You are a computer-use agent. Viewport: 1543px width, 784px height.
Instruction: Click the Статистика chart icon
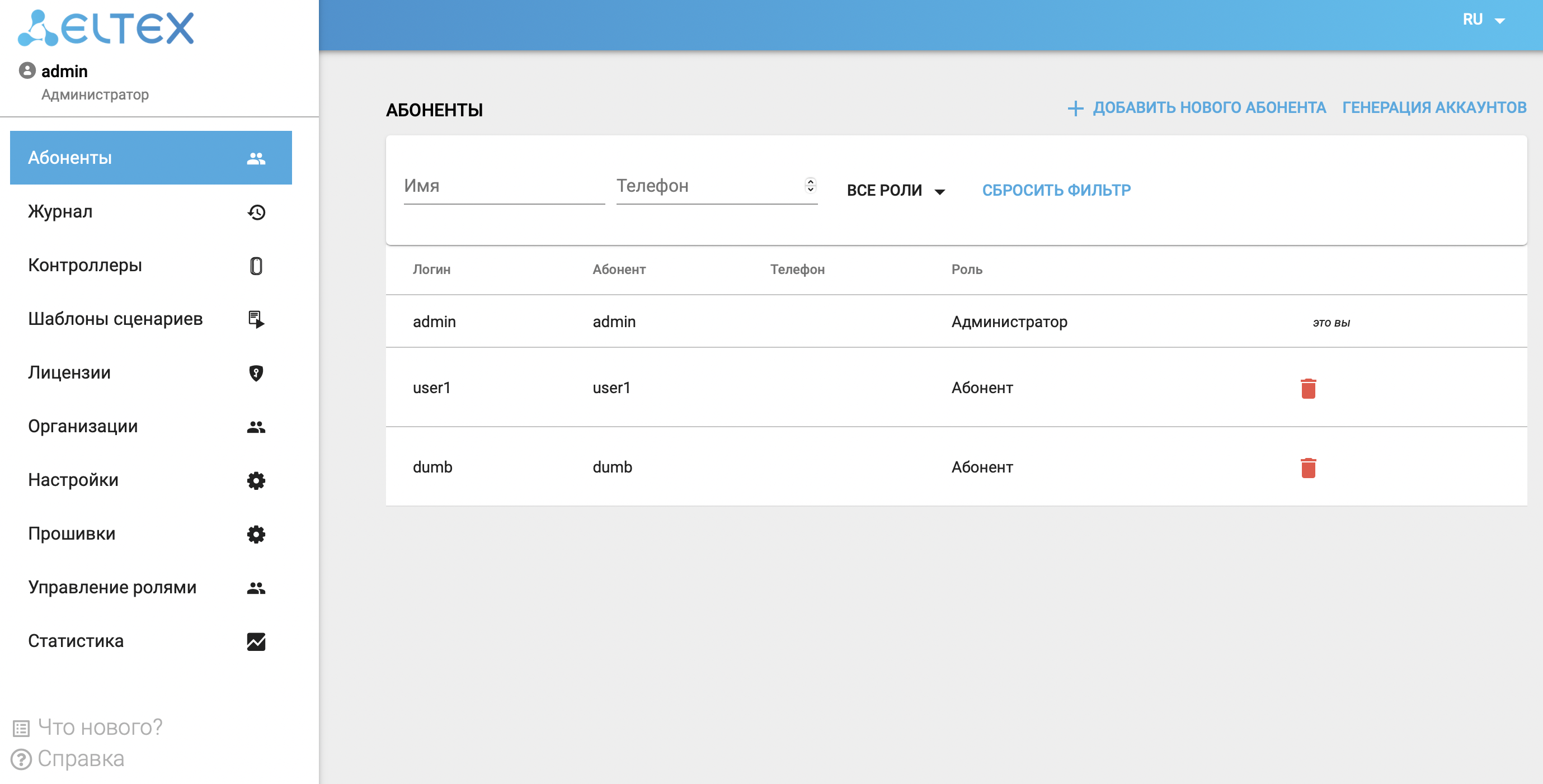pos(256,641)
